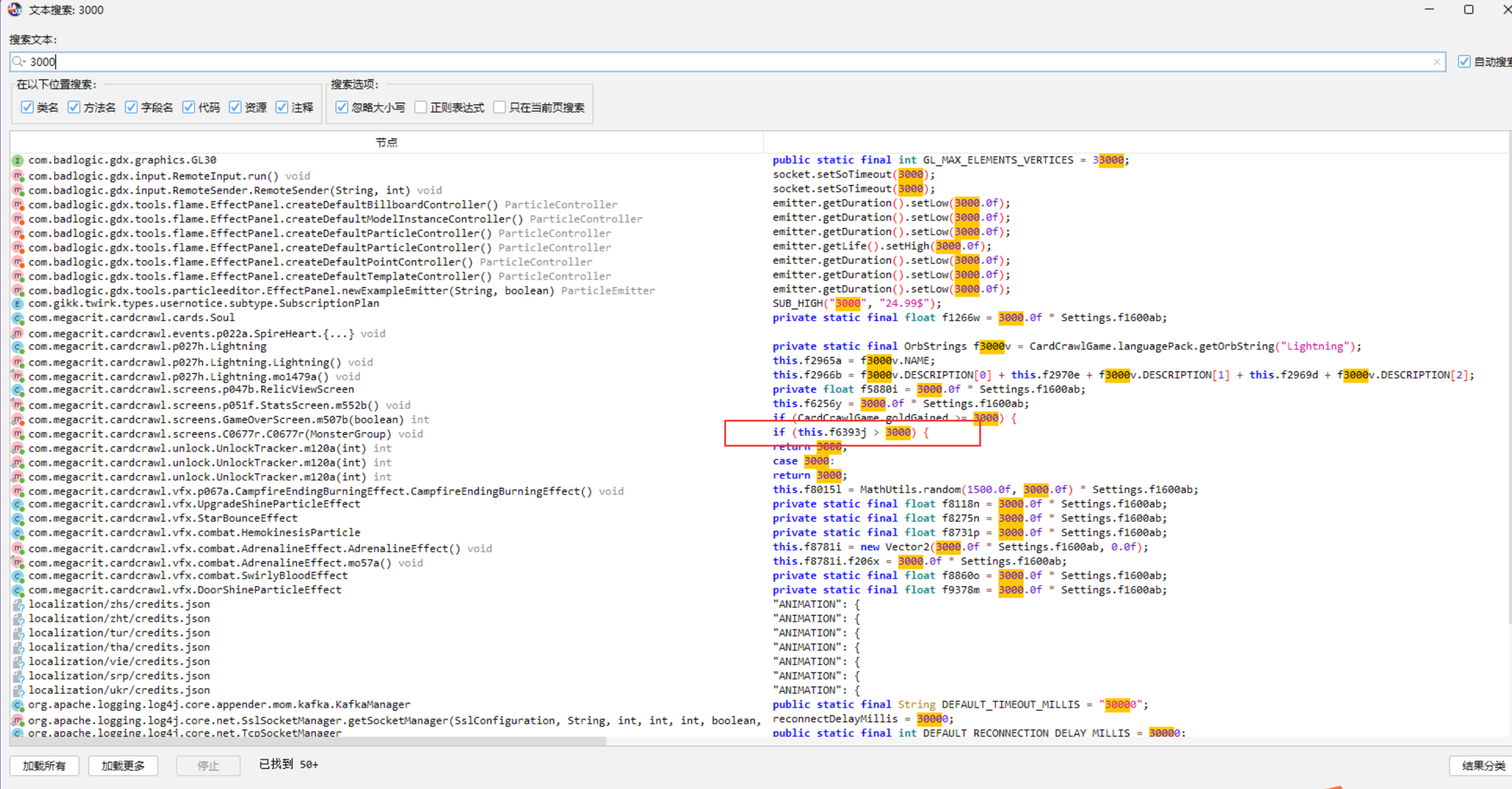
Task: Click method icon of RemoteInput.run() row
Action: point(18,177)
